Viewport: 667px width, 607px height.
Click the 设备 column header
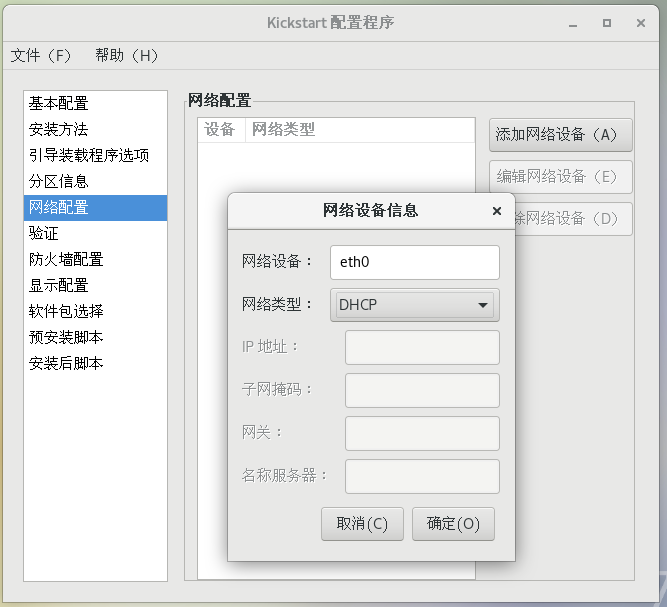coord(221,130)
